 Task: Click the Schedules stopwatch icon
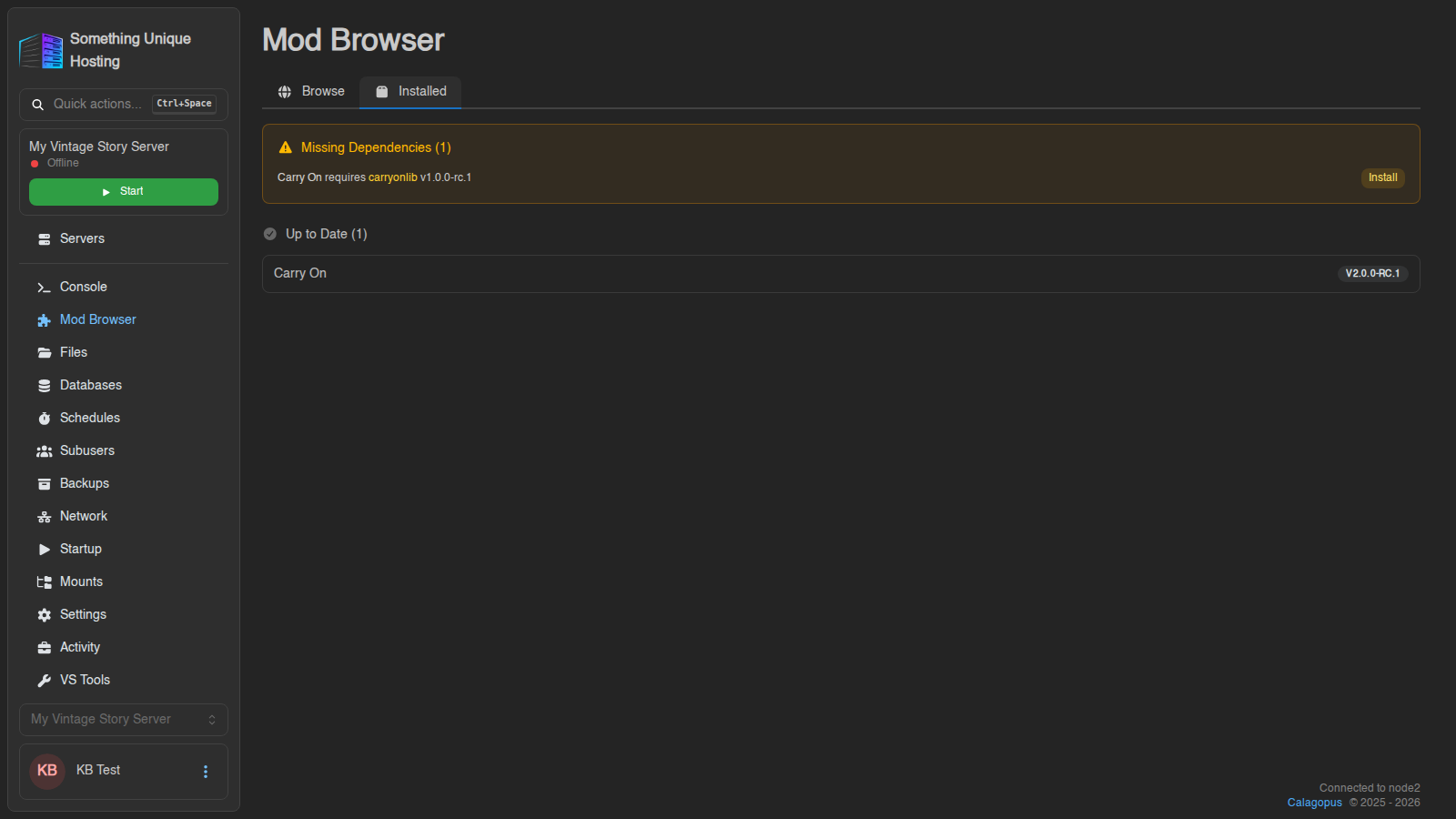tap(44, 419)
